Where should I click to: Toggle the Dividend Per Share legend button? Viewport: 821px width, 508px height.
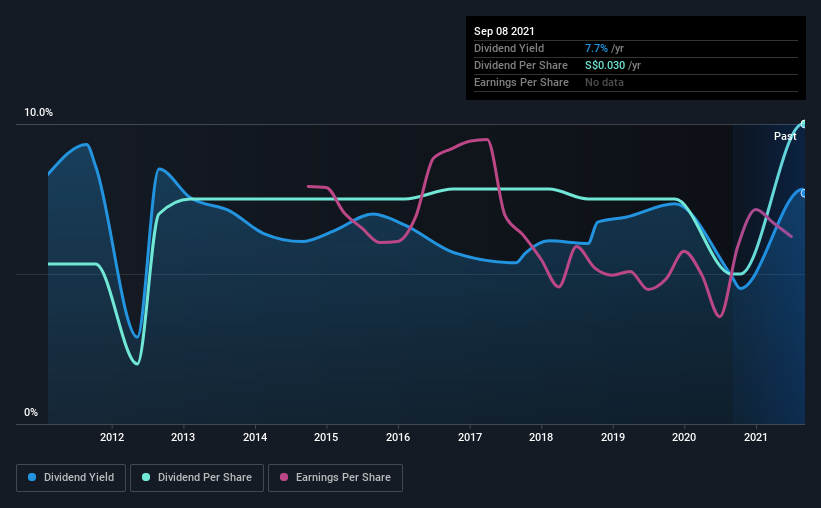(x=197, y=478)
